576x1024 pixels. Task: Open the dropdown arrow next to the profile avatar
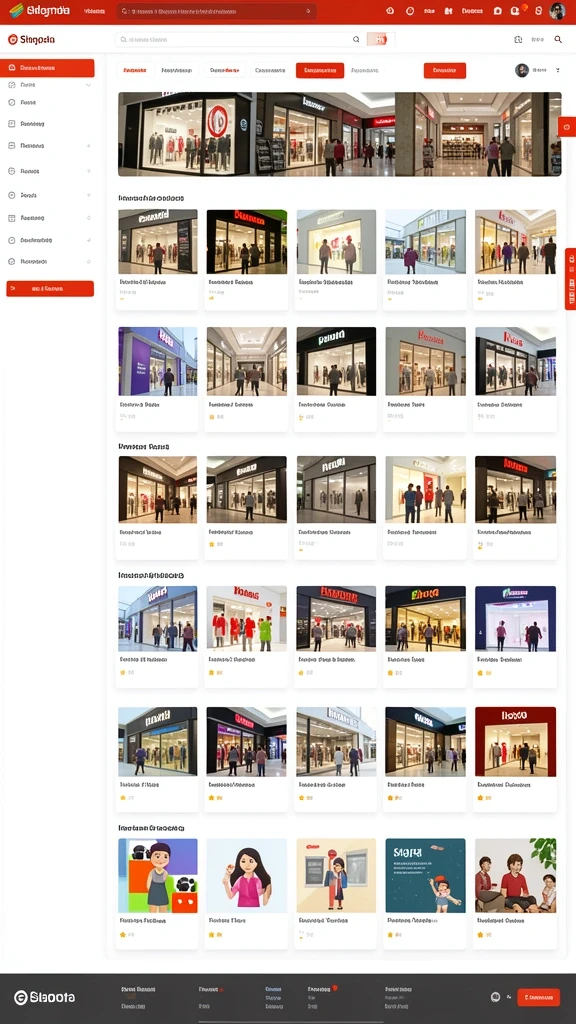point(558,70)
